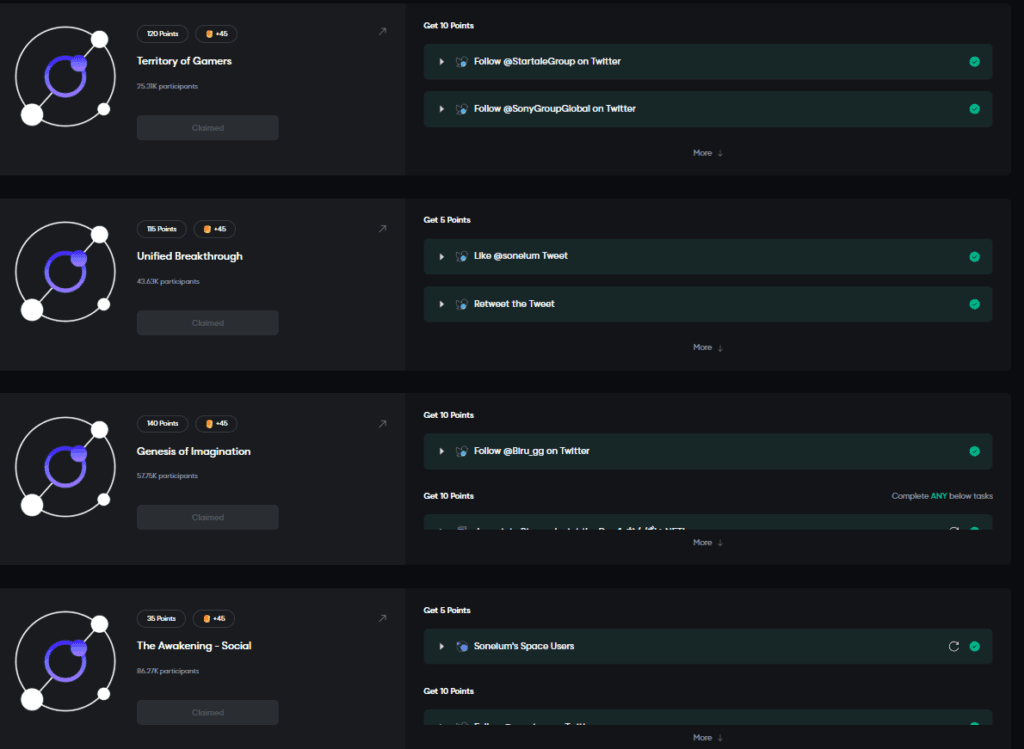Click the 120 Points badge
Viewport: 1024px width, 749px height.
[x=162, y=34]
